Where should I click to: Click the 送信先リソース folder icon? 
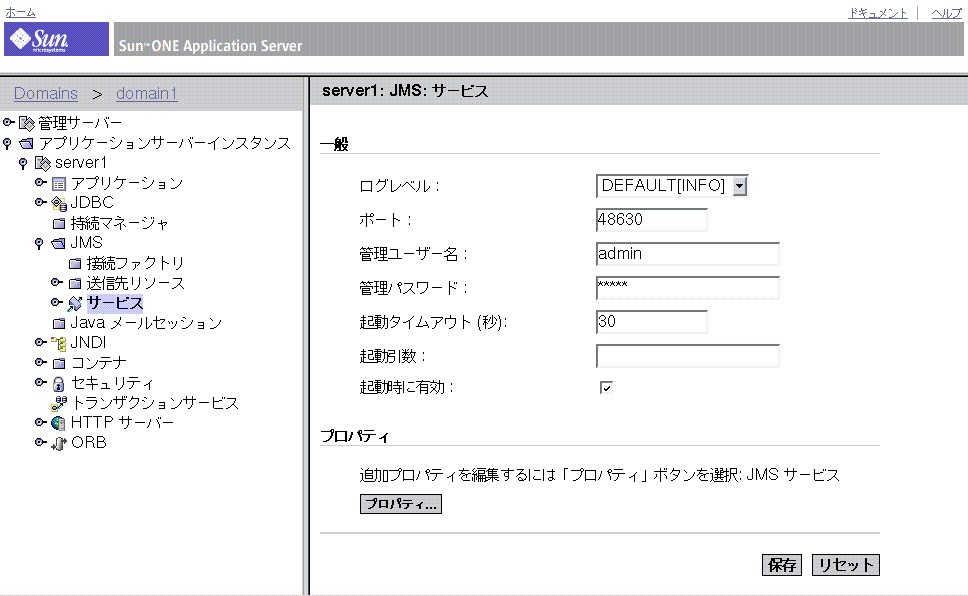(x=75, y=283)
